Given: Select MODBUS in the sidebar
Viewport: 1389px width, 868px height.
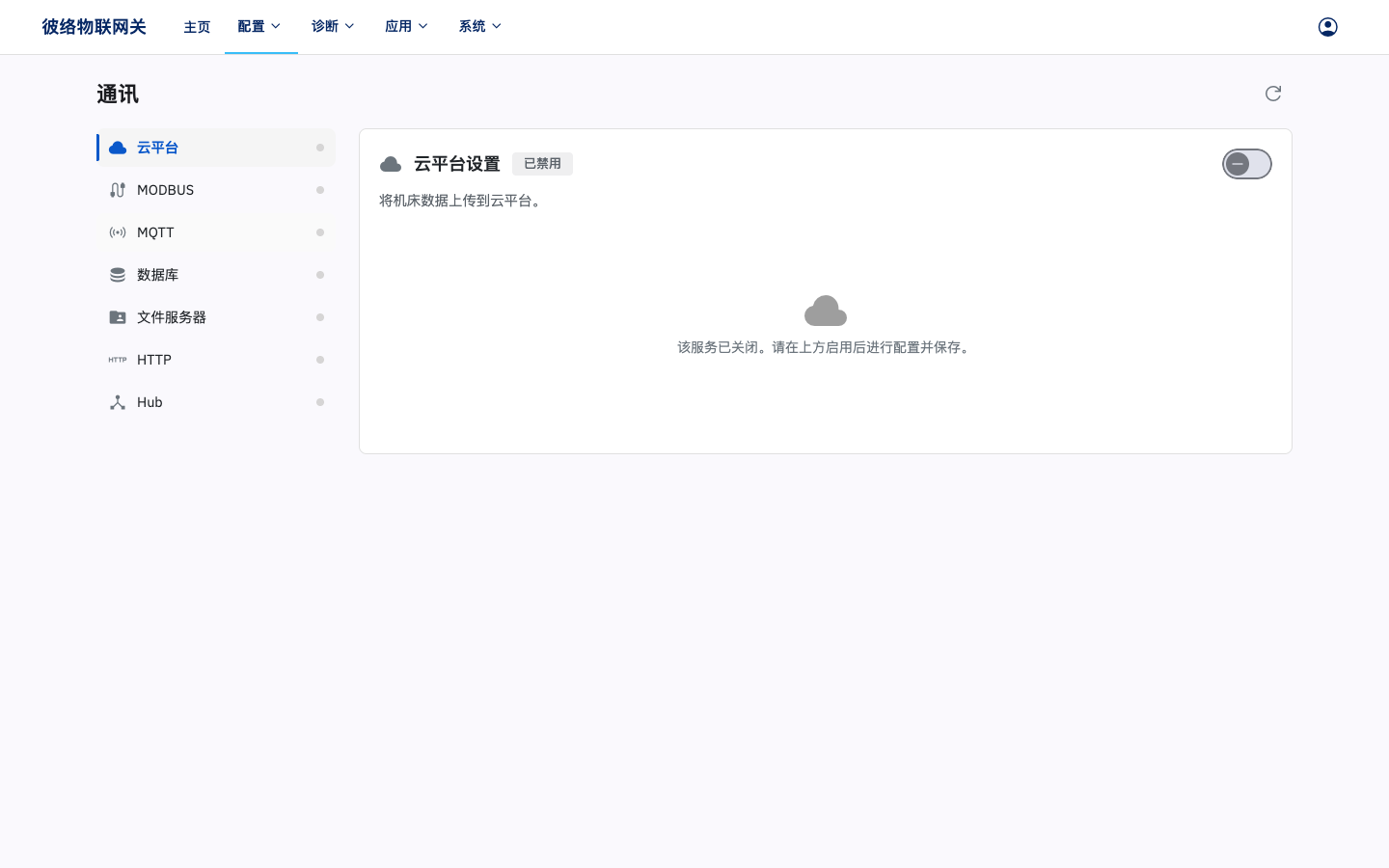Looking at the screenshot, I should click(216, 190).
